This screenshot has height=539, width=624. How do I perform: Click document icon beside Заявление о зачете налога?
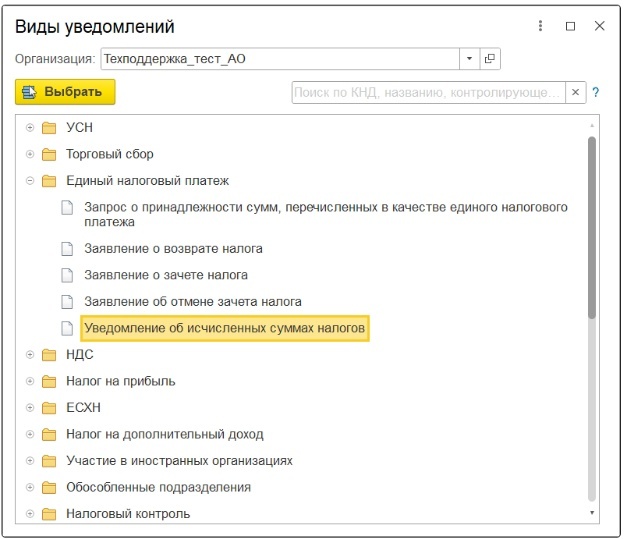pyautogui.click(x=67, y=275)
